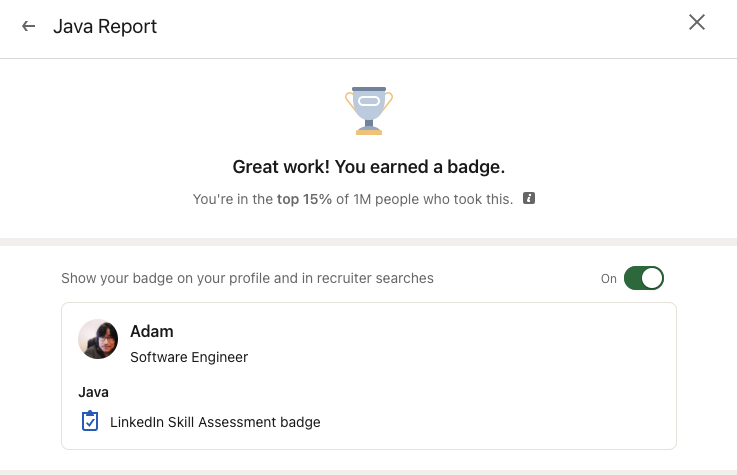Click the name Adam in preview card

click(x=152, y=331)
